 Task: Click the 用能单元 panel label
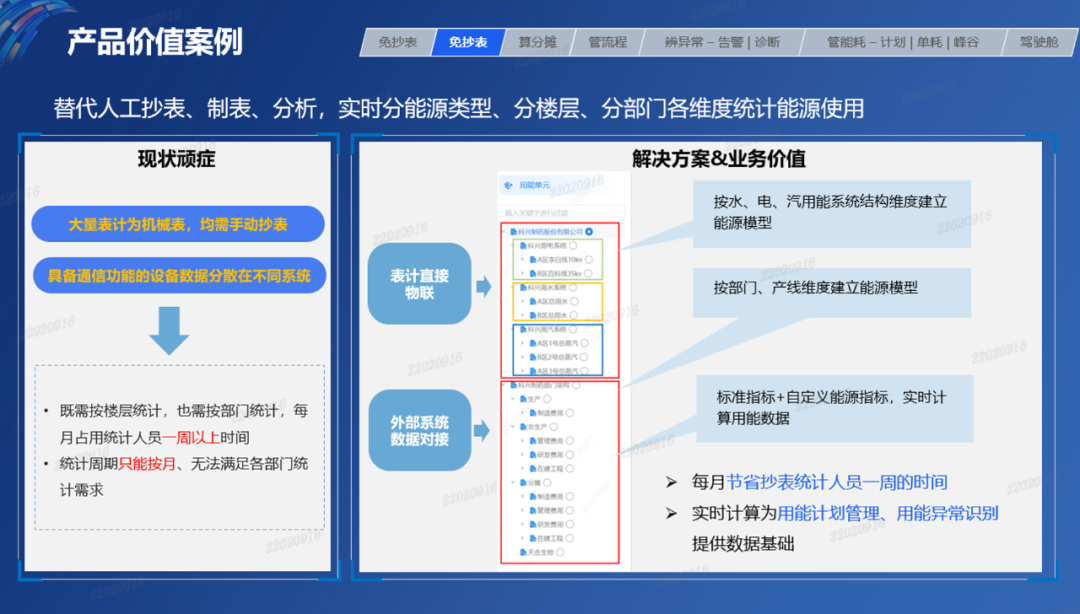pos(534,185)
